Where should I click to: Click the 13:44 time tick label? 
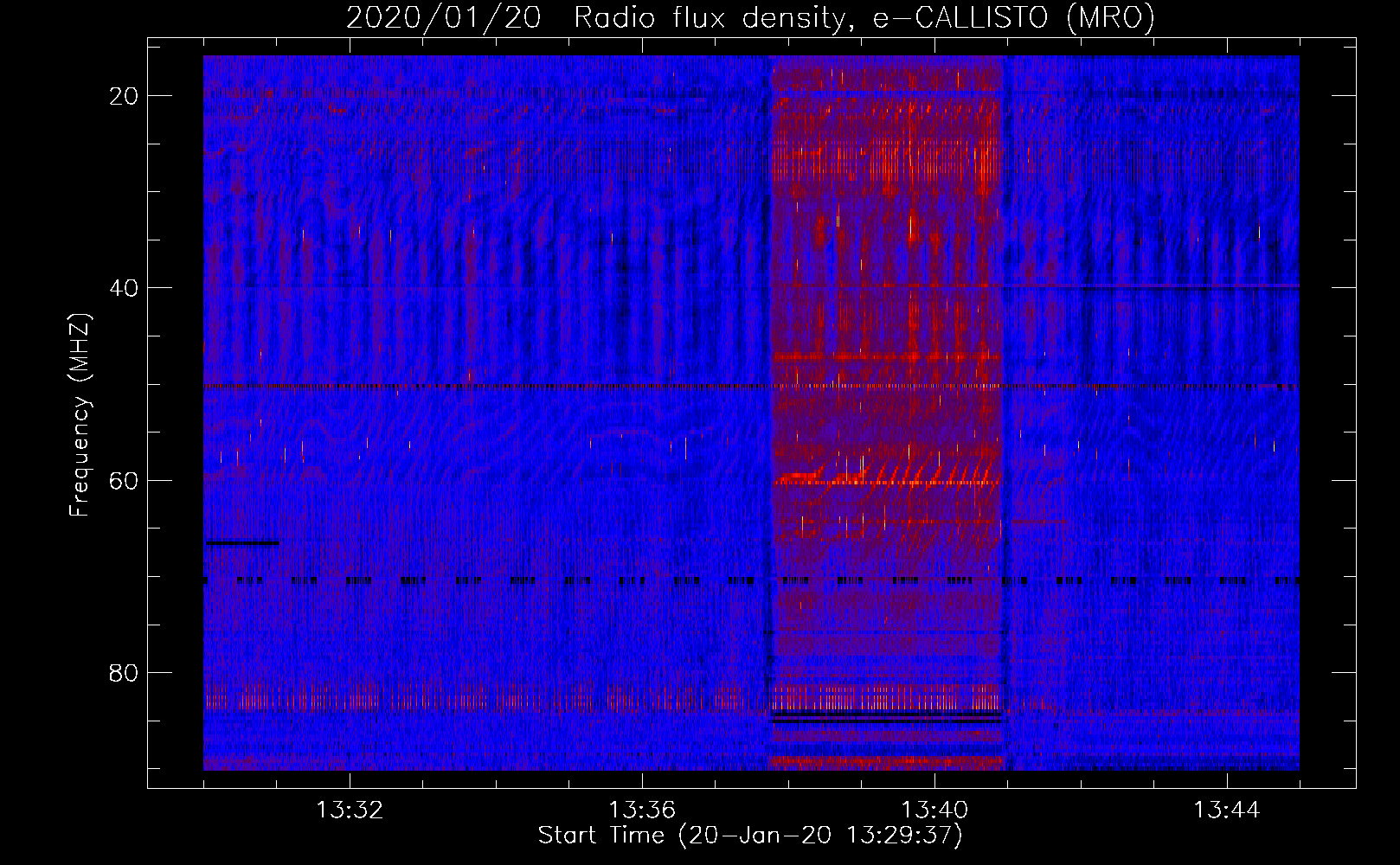pos(1227,811)
